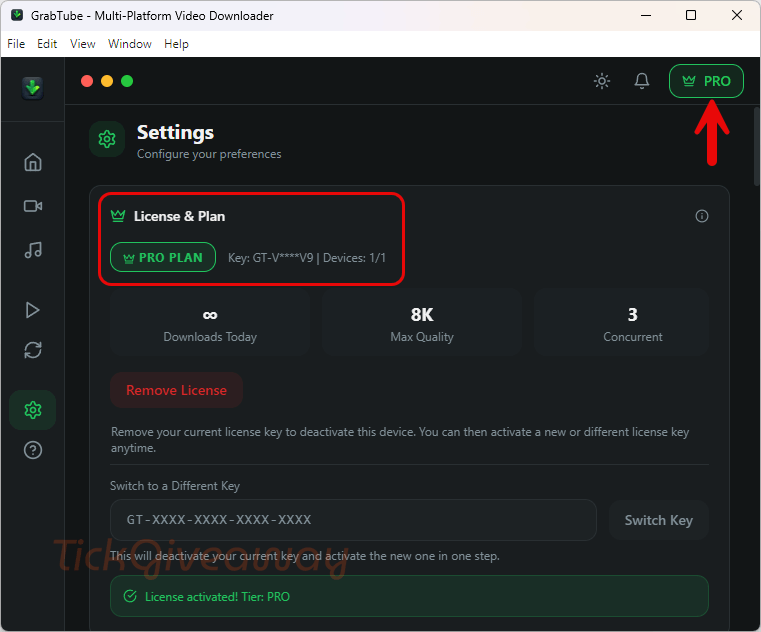Open the Edit menu
The image size is (761, 632).
(47, 44)
